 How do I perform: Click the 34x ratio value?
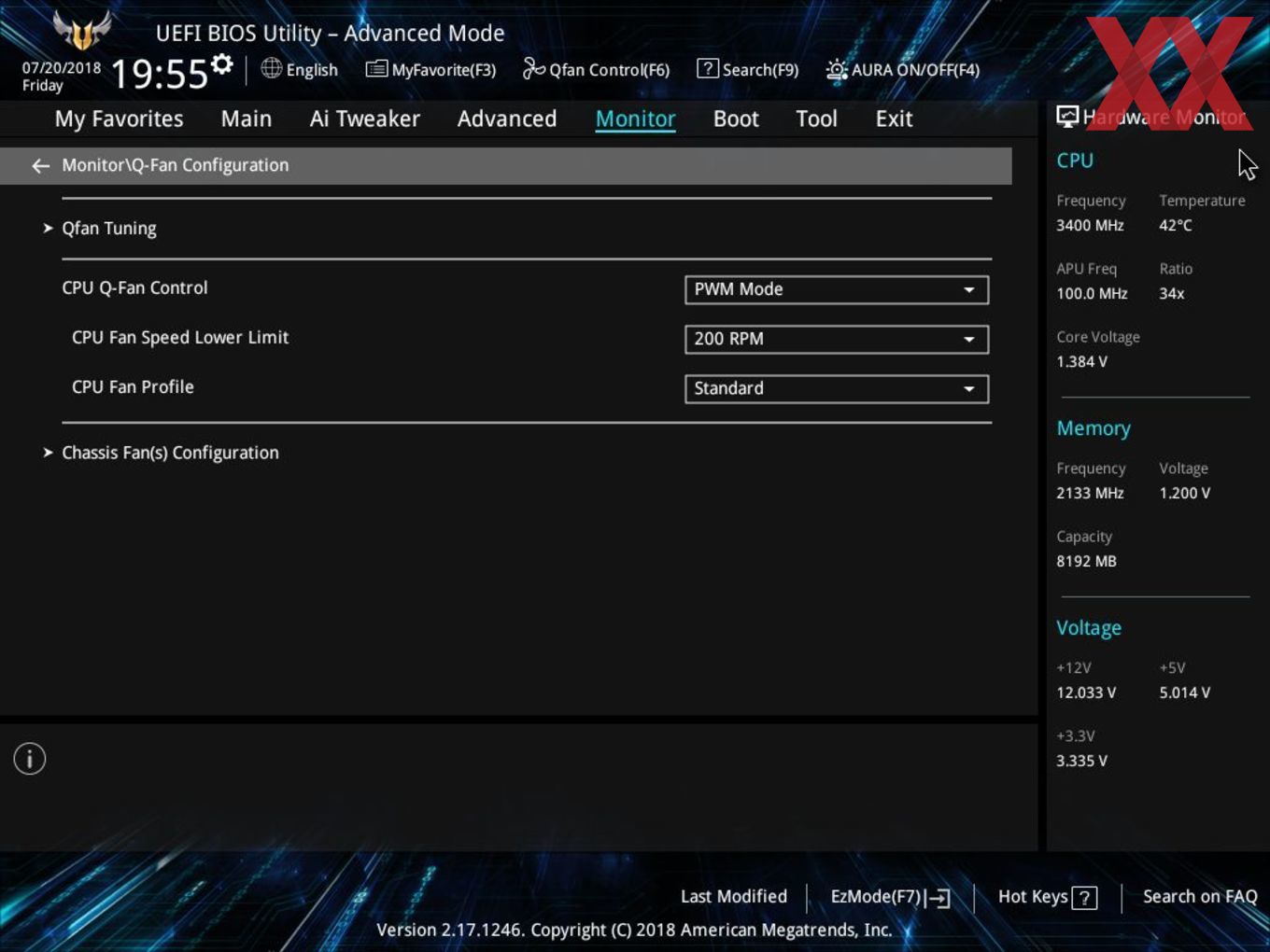coord(1172,293)
